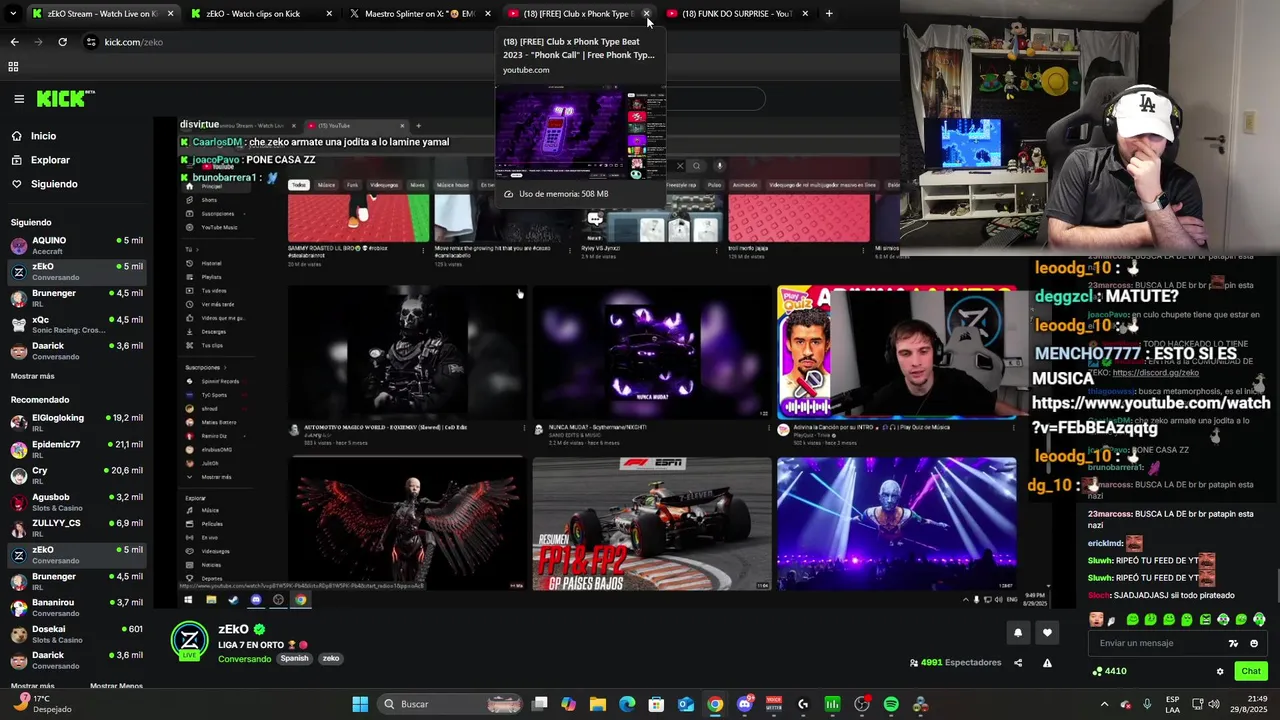The image size is (1280, 720).
Task: Open Dosekai channel in sidebar
Action: (76, 634)
